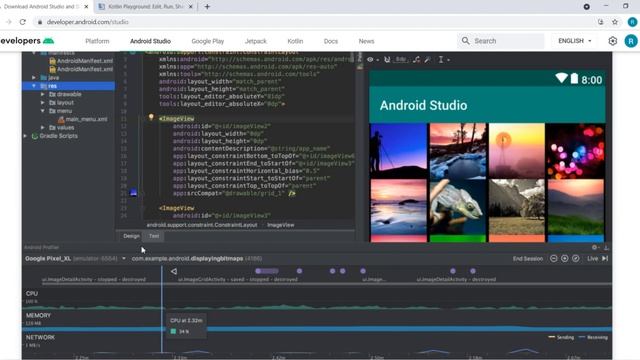Collapse the menu folder

click(x=43, y=111)
